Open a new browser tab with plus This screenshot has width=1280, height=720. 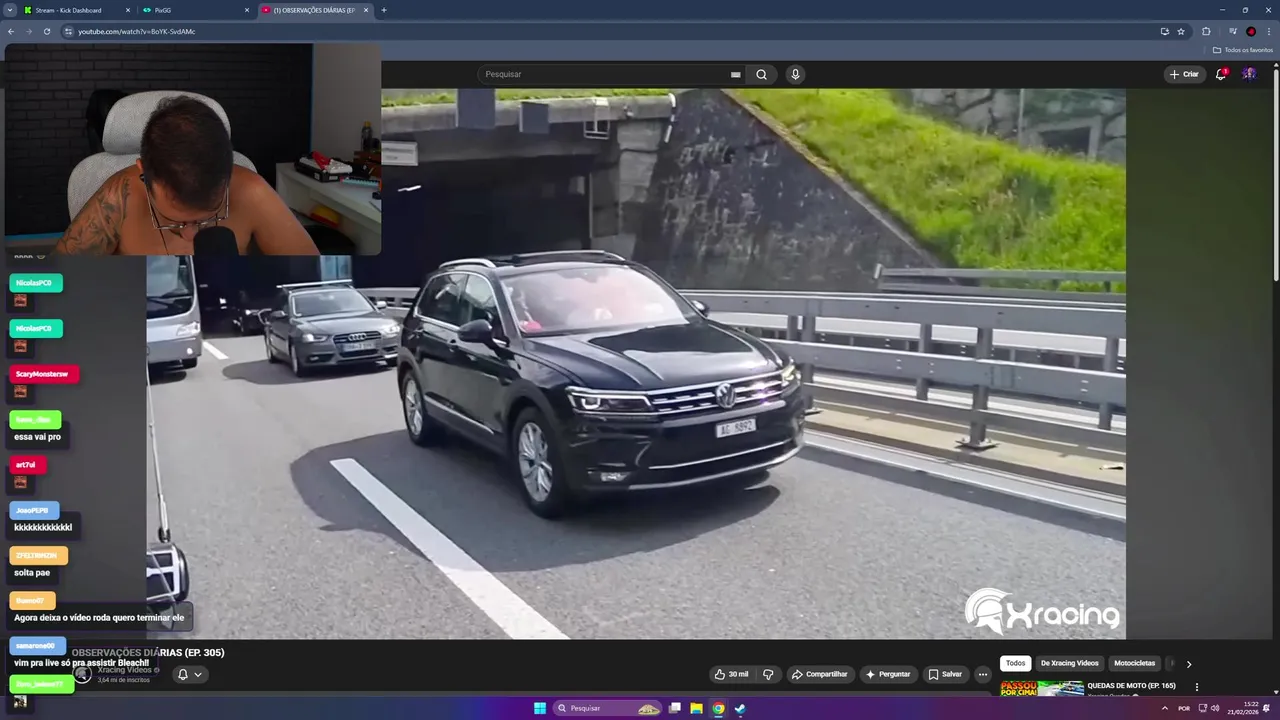tap(384, 10)
